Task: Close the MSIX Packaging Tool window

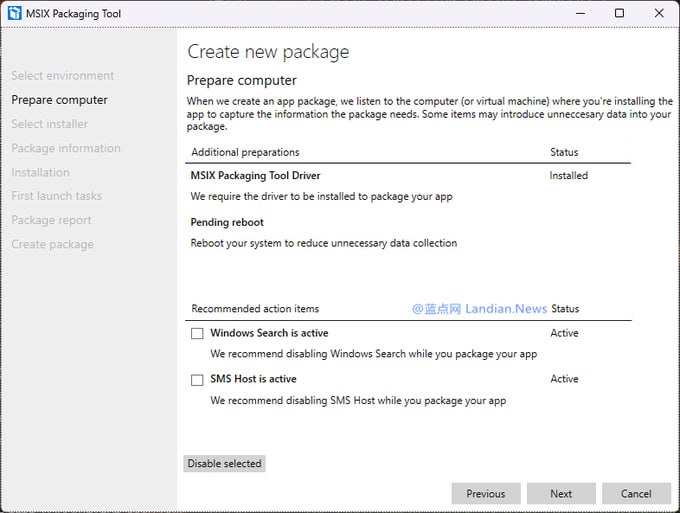Action: (x=658, y=13)
